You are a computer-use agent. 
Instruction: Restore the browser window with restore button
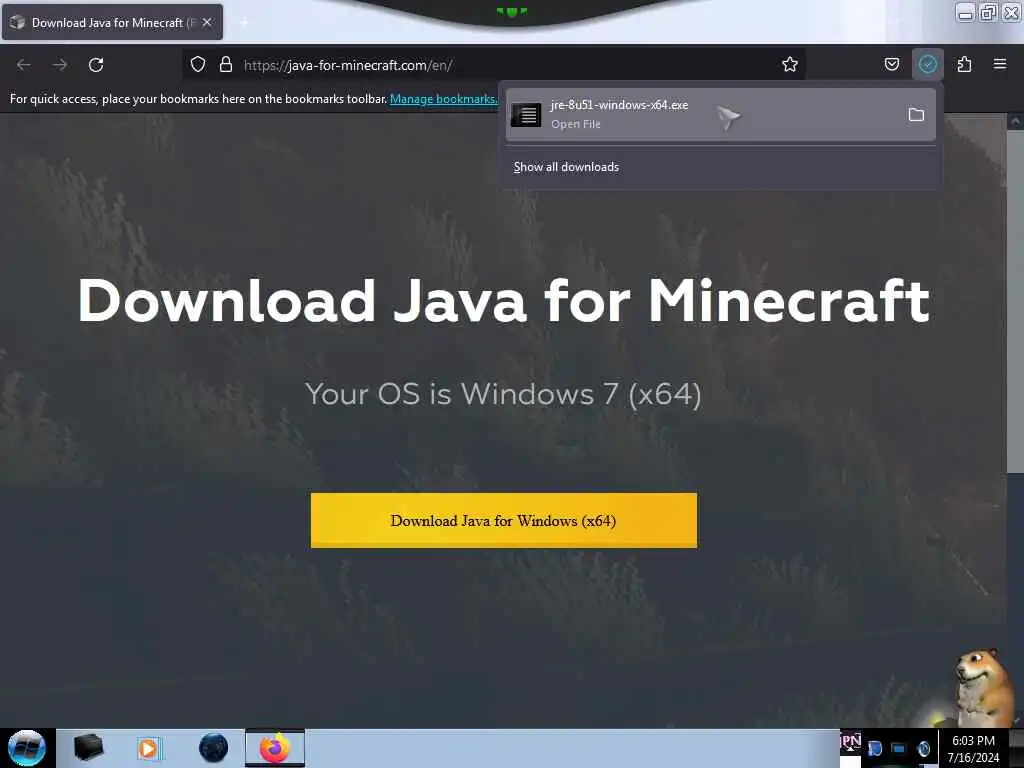pyautogui.click(x=989, y=11)
